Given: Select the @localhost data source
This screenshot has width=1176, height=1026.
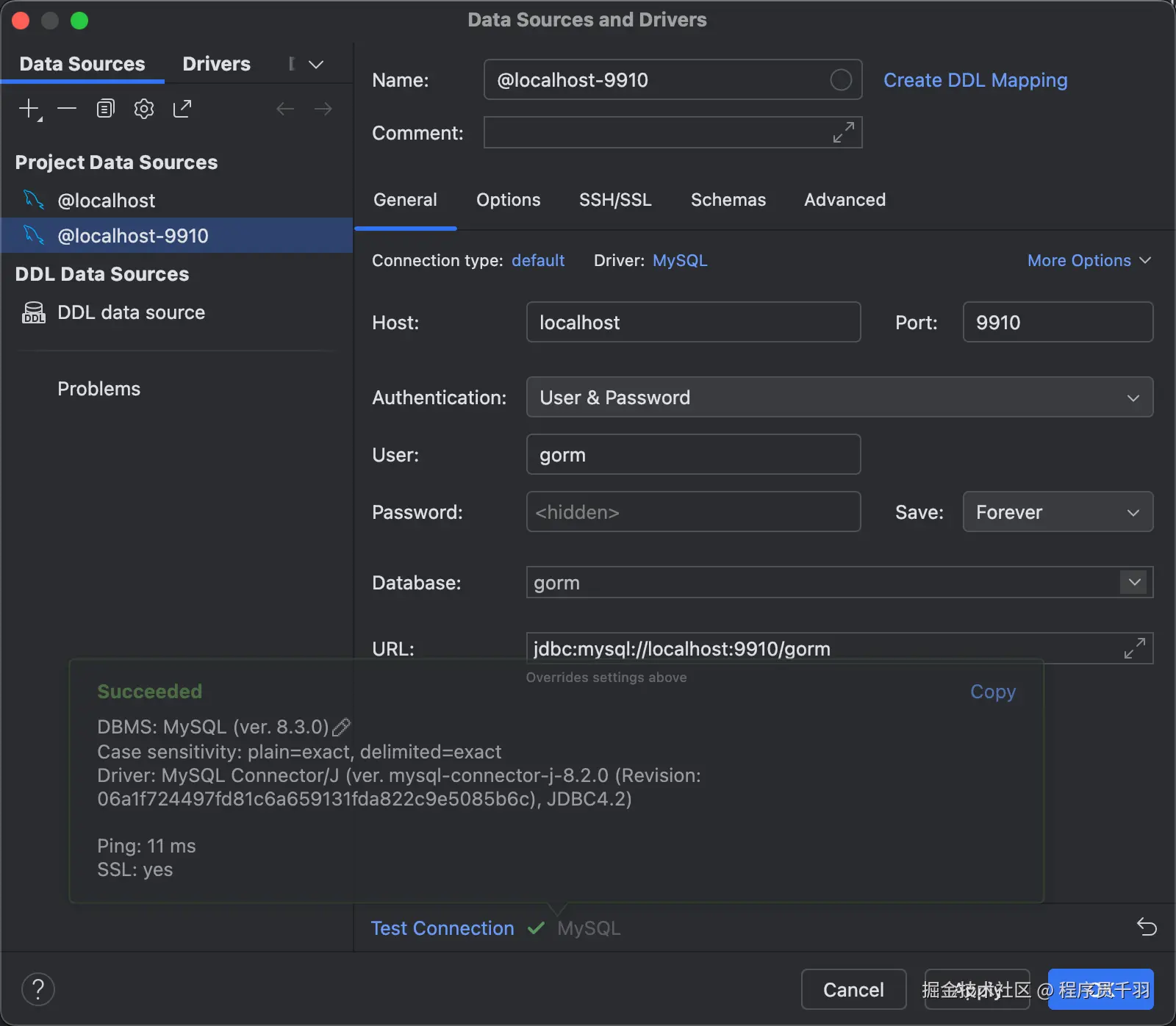Looking at the screenshot, I should pyautogui.click(x=107, y=201).
